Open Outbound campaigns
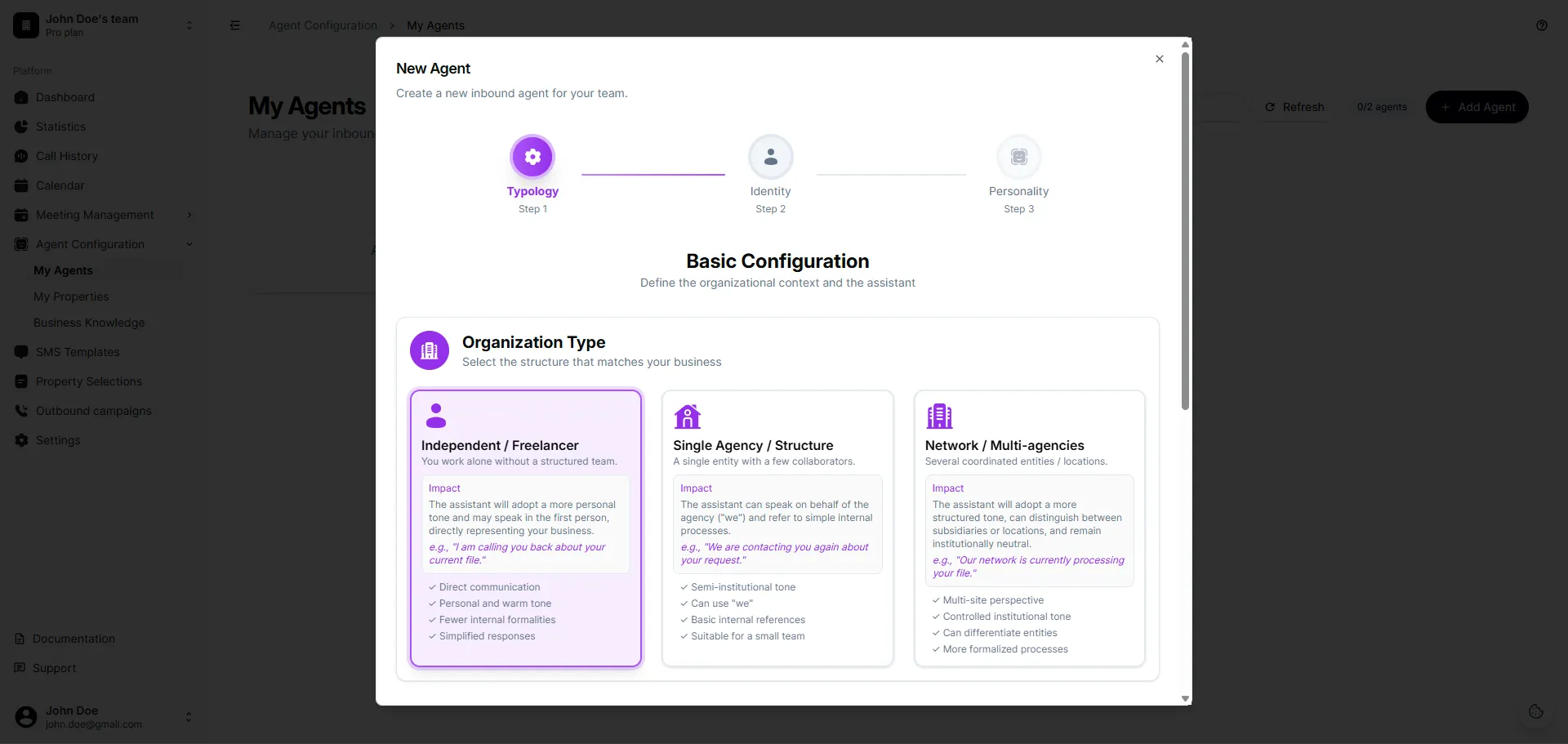1568x744 pixels. coord(93,411)
